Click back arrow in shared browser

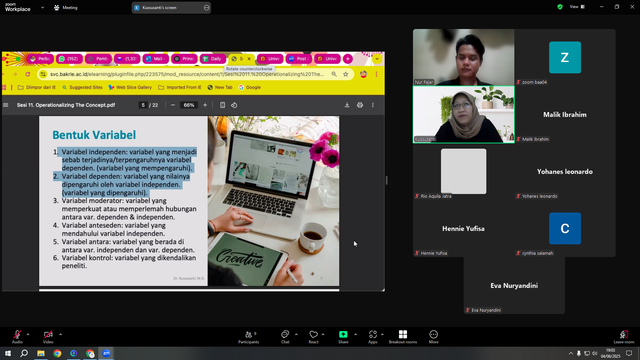point(4,74)
